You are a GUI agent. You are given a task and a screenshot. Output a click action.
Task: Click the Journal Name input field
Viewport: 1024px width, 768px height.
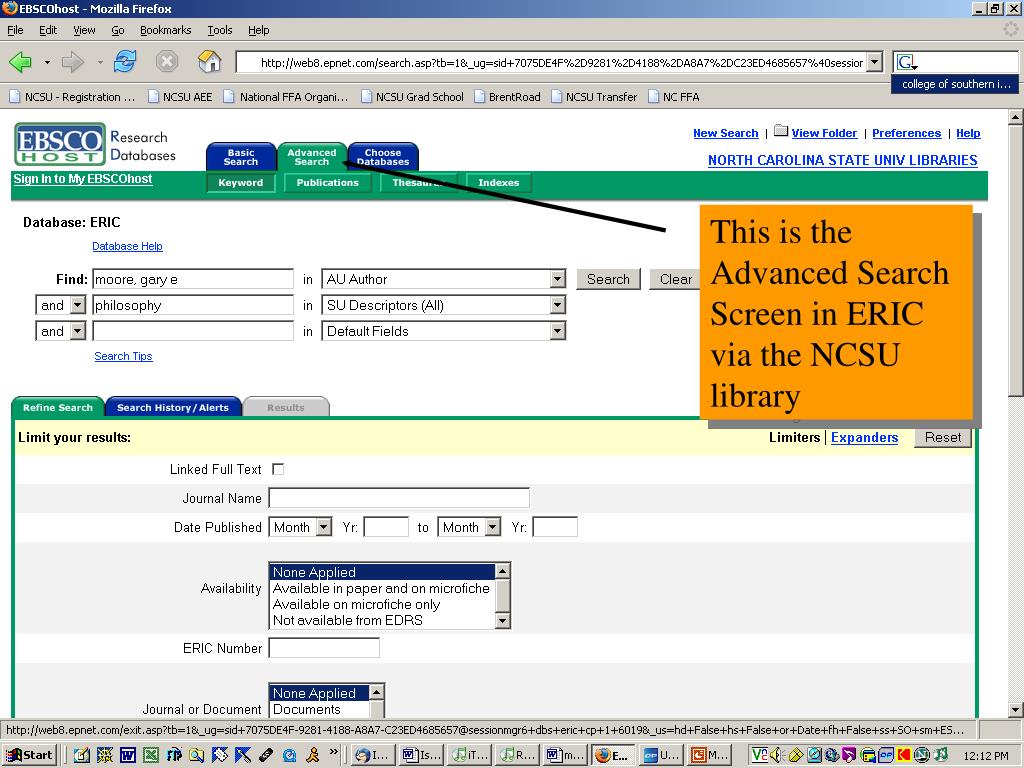coord(399,498)
